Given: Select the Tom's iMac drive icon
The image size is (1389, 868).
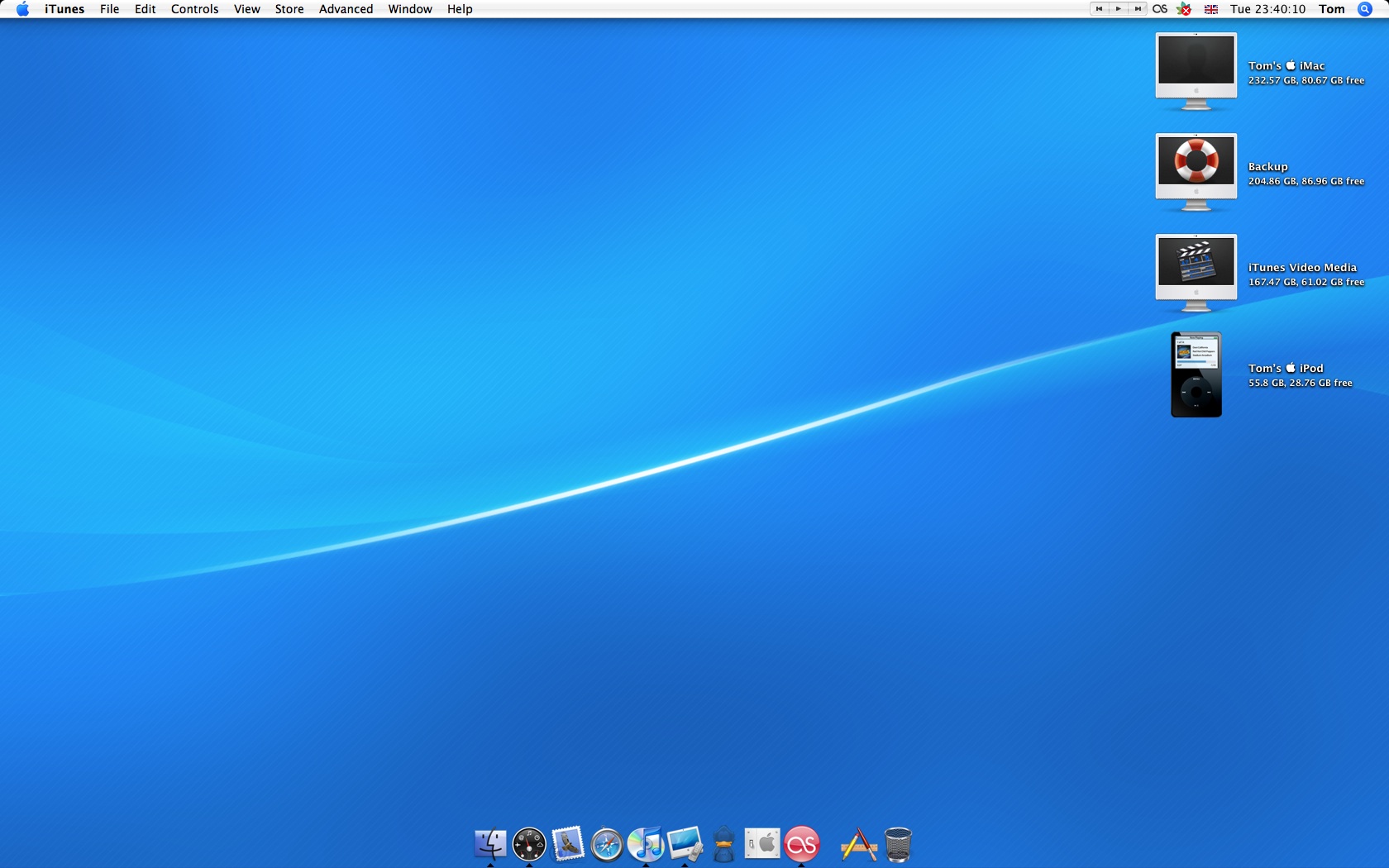Looking at the screenshot, I should point(1196,72).
